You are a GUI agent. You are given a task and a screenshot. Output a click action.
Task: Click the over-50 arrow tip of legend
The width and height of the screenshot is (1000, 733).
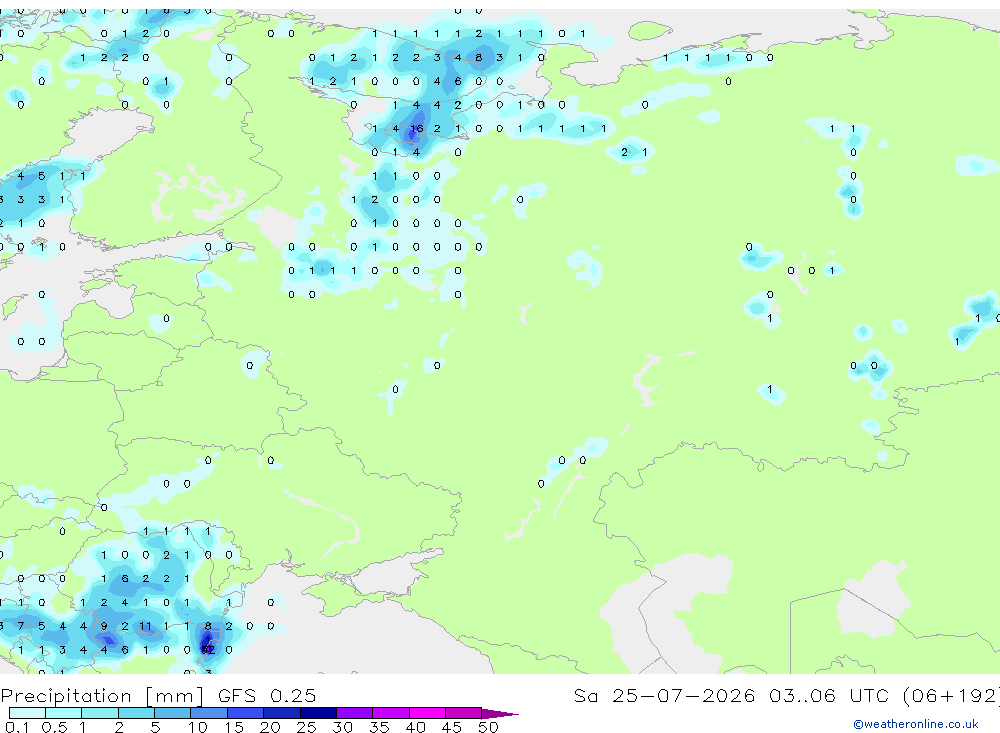click(x=501, y=713)
